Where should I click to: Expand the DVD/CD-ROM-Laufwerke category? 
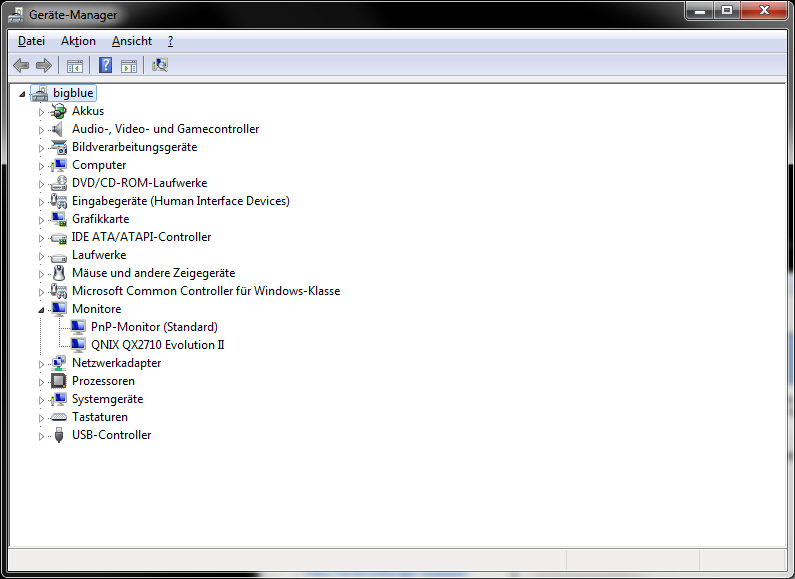click(42, 184)
